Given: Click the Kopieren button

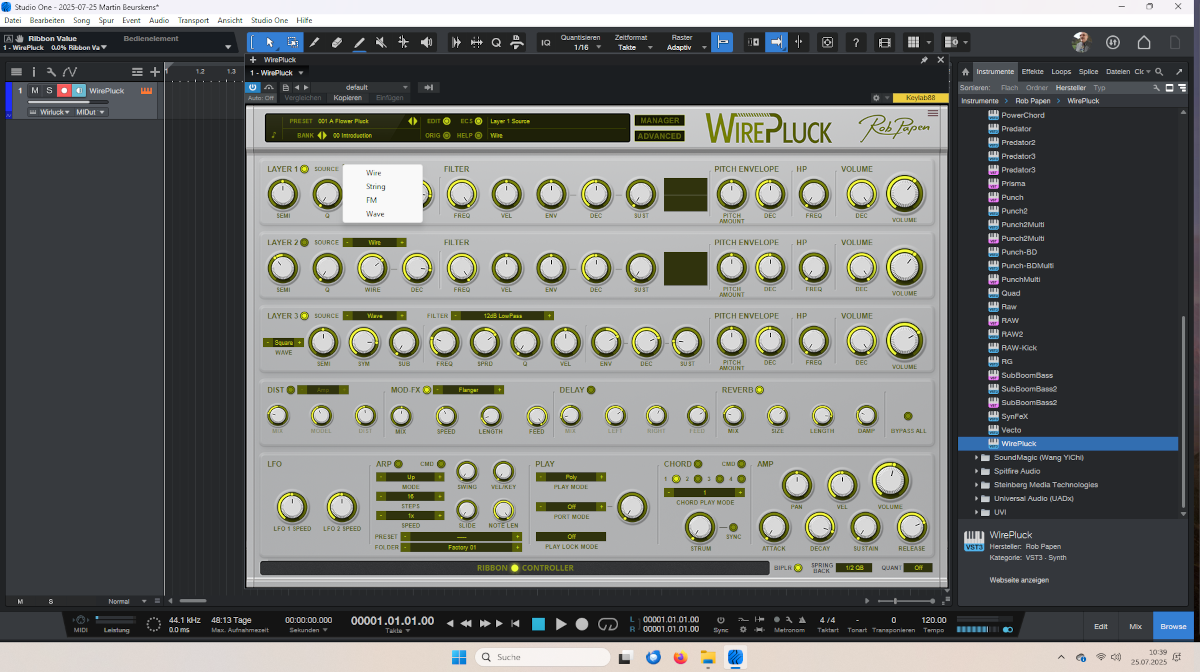Looking at the screenshot, I should [348, 98].
